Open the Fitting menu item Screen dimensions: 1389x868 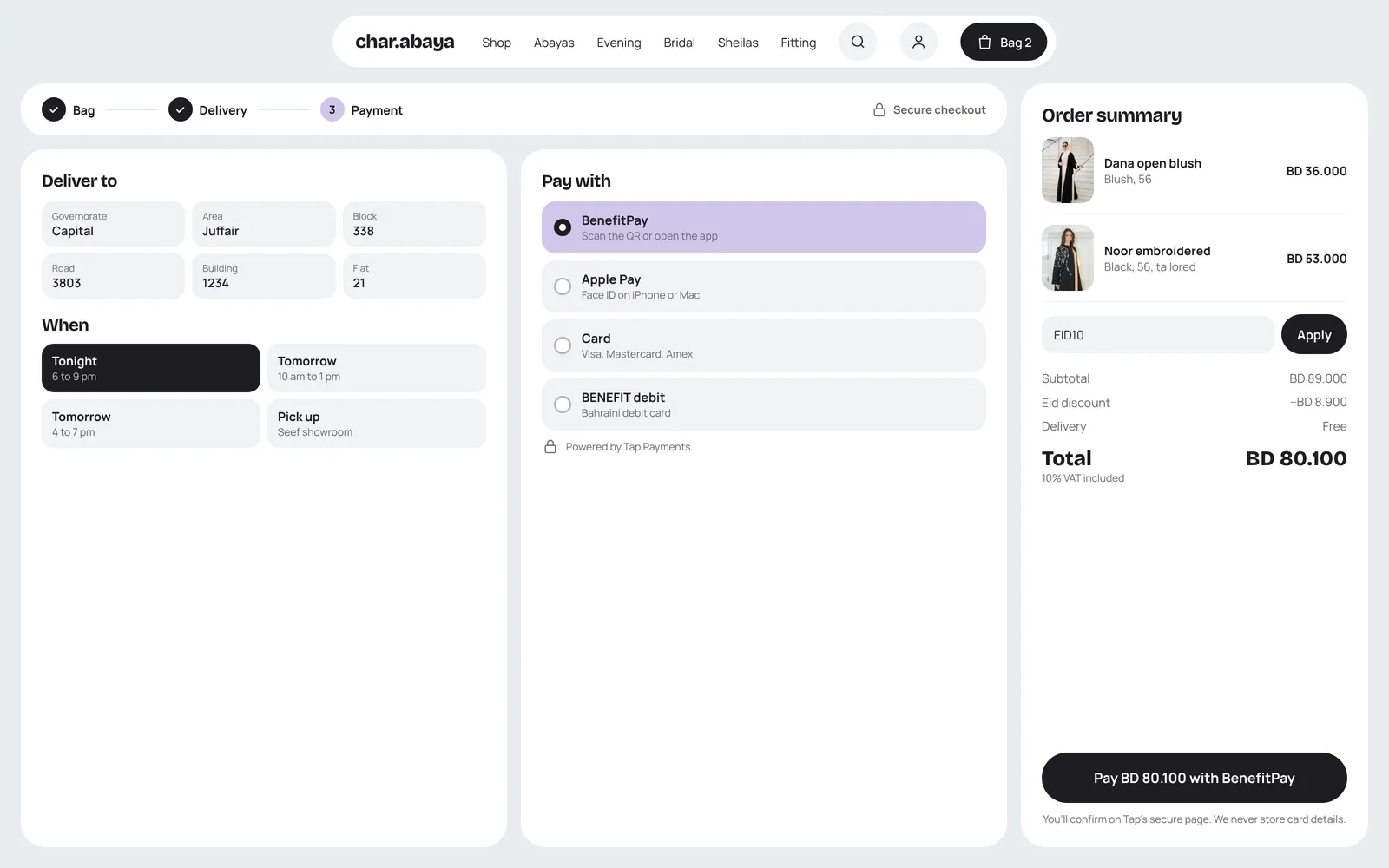pos(798,43)
